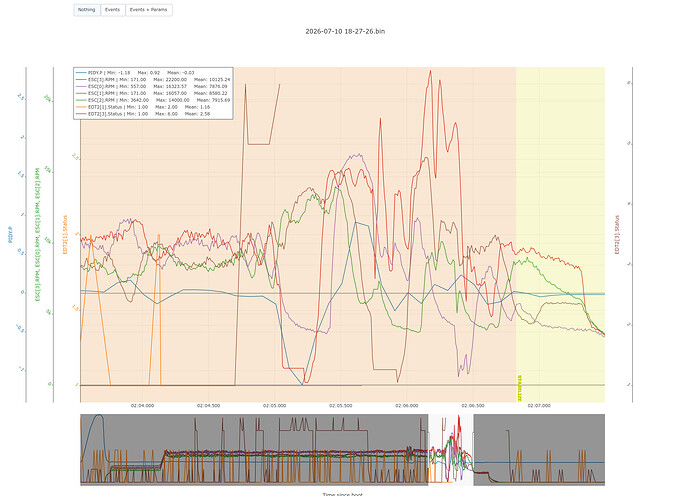Screen dimensions: 690x496
Task: Click the 02:04.500 time tick label
Action: pos(208,406)
